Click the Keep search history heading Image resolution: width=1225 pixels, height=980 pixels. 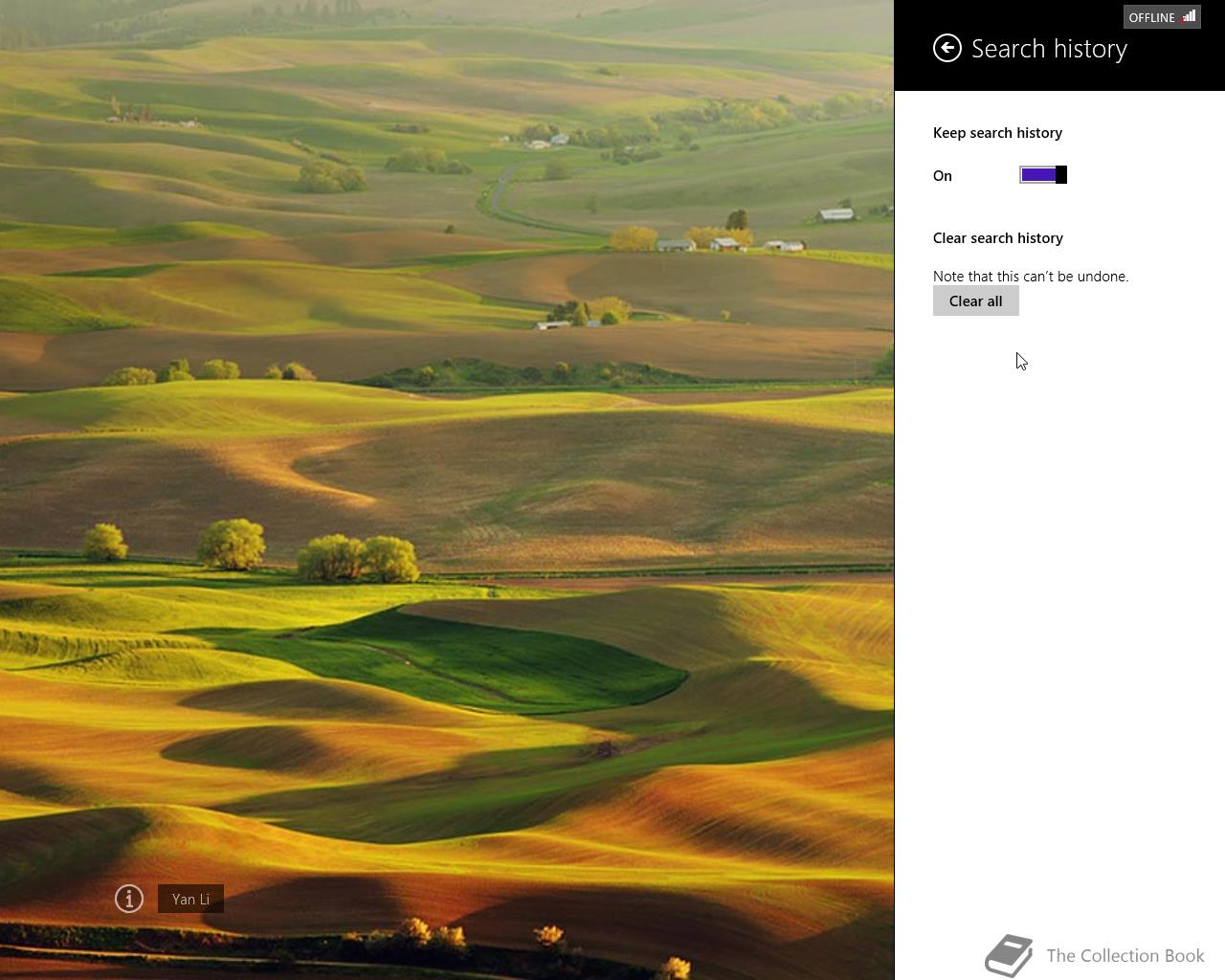997,133
